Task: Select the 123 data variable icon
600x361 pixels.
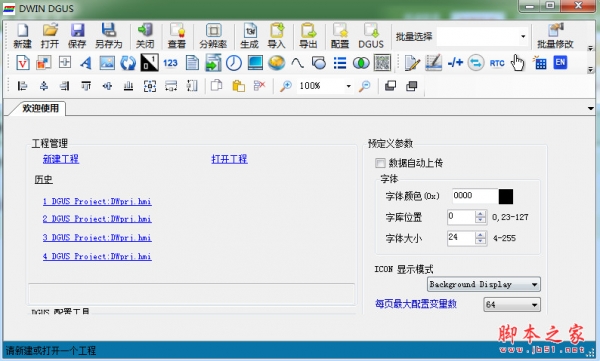Action: (170, 62)
